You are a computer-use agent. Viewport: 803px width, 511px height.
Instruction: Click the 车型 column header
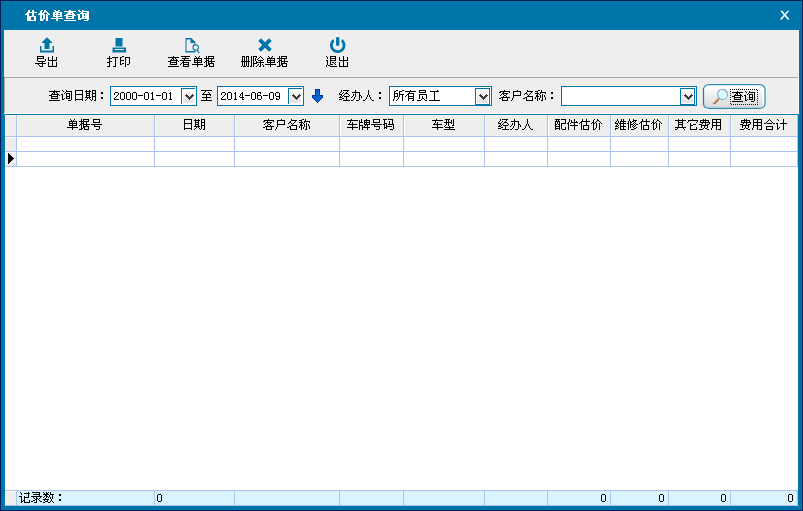pos(444,125)
